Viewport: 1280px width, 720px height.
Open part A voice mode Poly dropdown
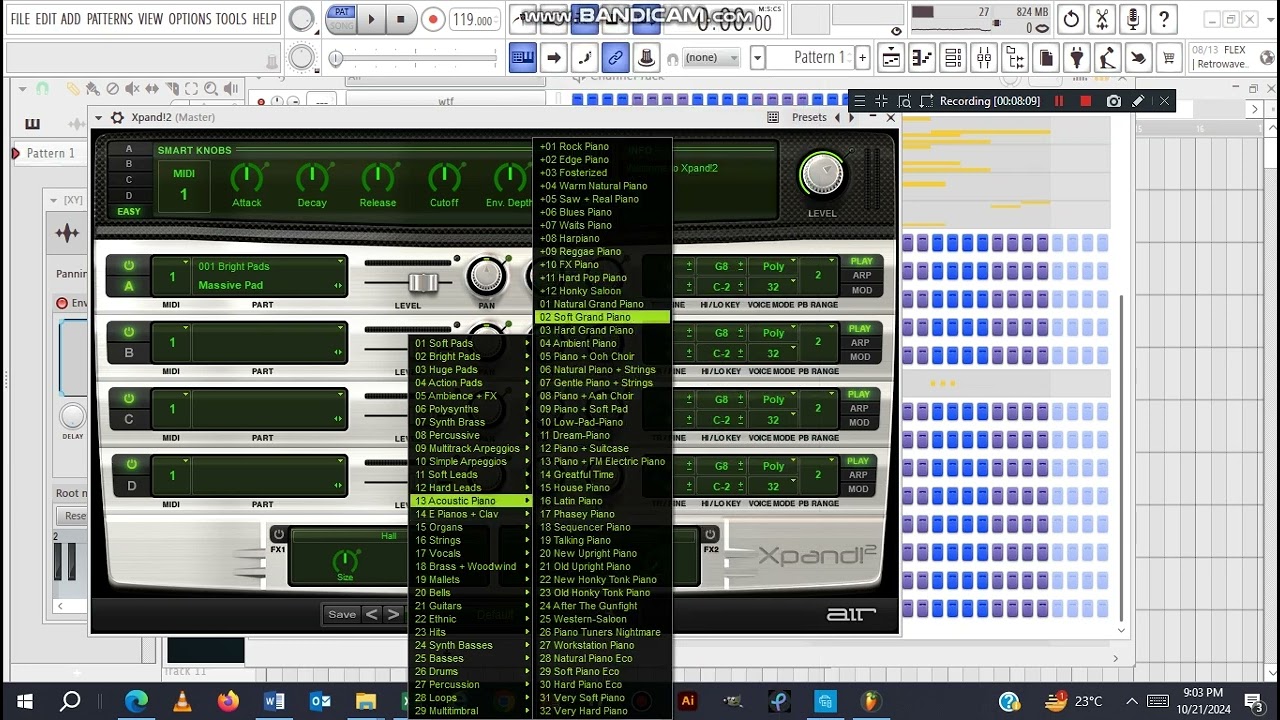click(773, 266)
